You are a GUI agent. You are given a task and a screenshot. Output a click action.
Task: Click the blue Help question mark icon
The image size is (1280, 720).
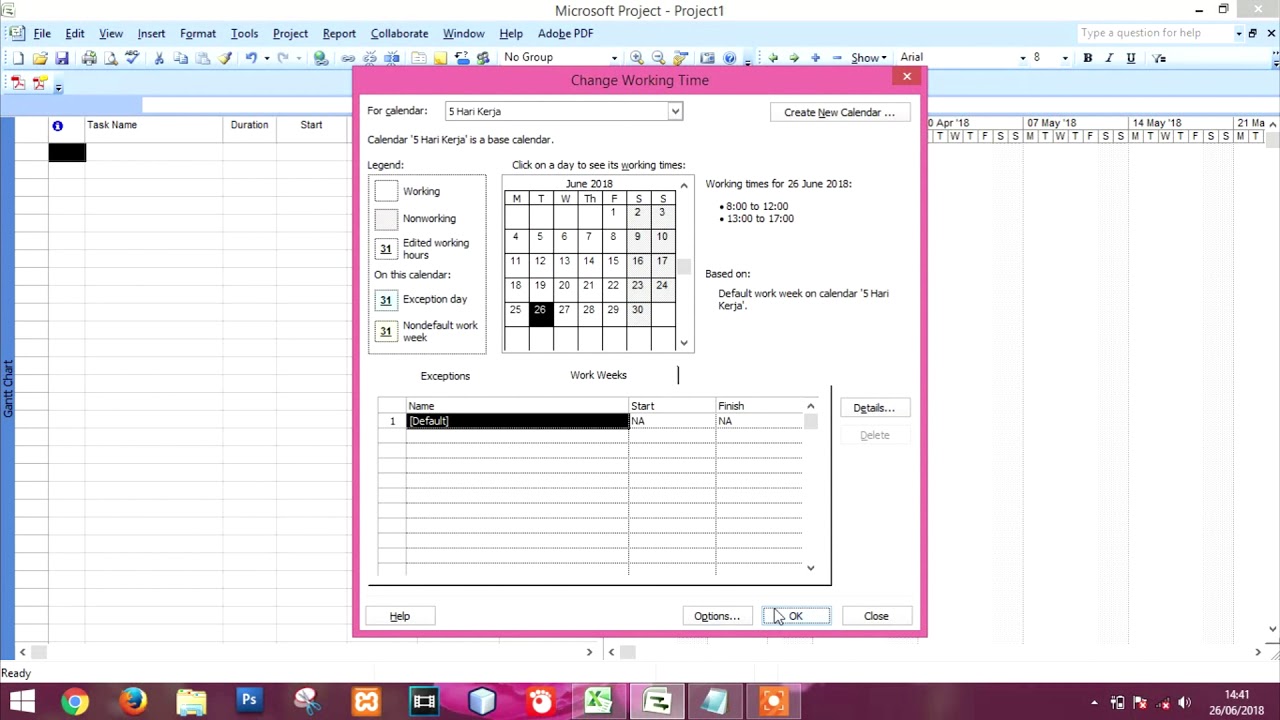click(x=730, y=58)
